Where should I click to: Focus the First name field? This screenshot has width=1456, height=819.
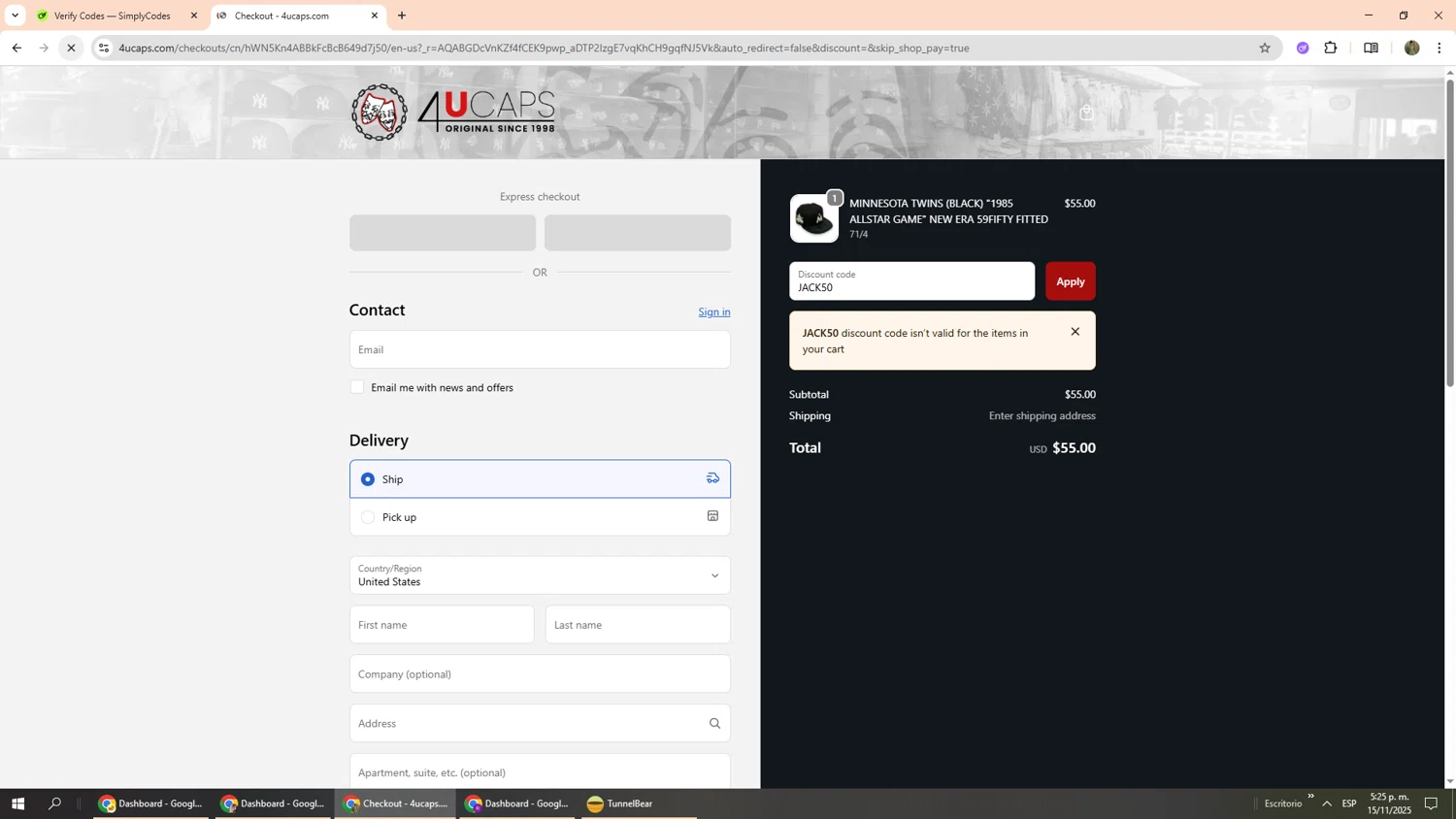click(442, 625)
